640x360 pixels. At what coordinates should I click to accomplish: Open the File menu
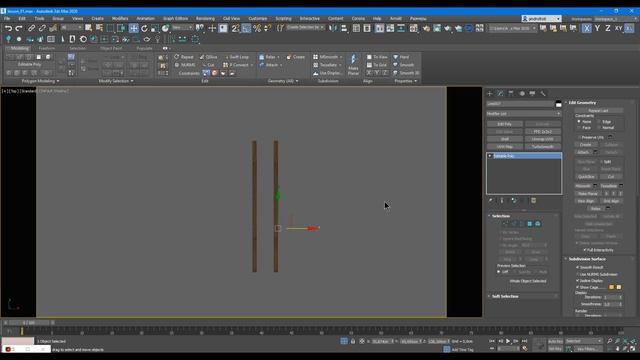(x=7, y=18)
